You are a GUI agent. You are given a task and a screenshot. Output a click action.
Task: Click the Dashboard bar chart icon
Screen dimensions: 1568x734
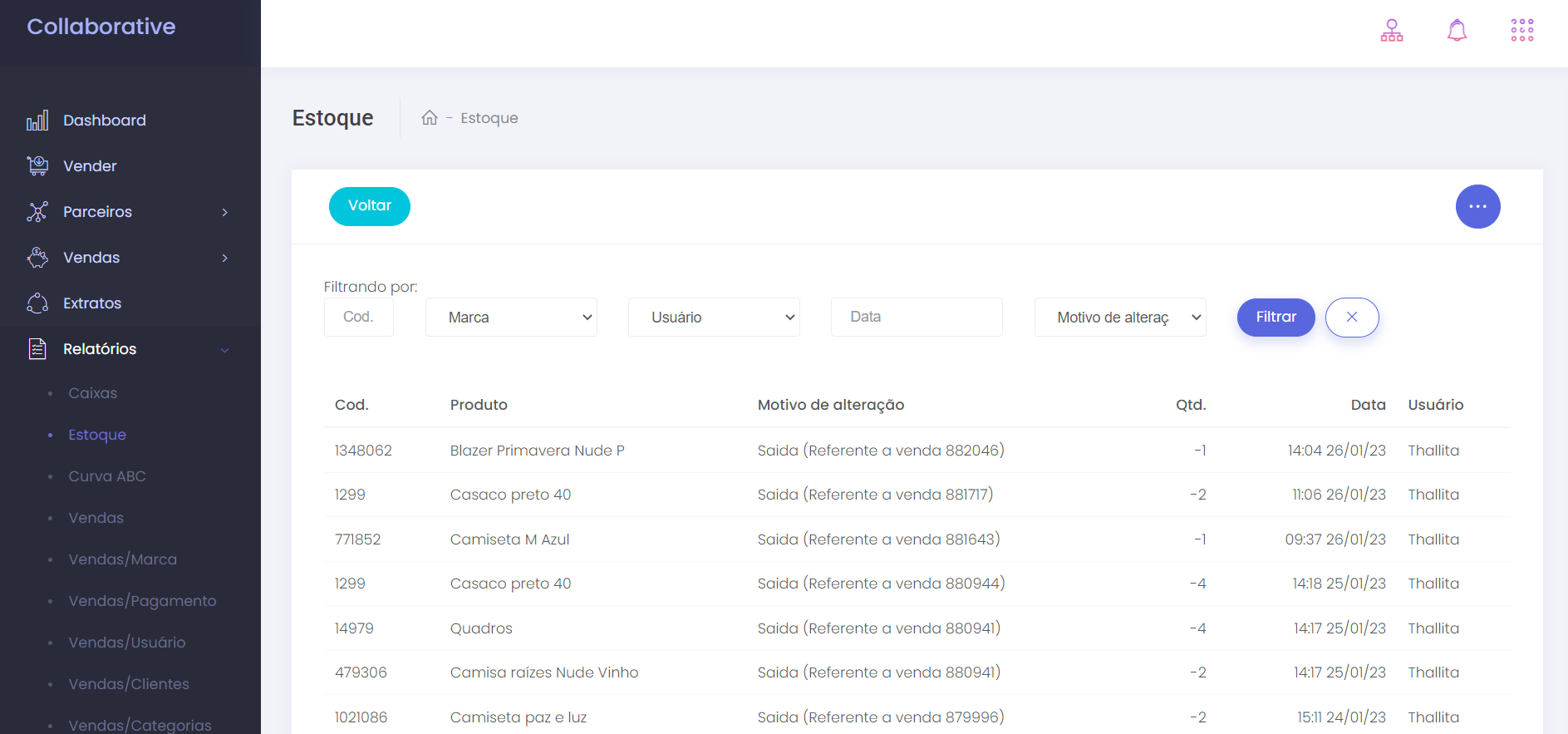(x=37, y=121)
